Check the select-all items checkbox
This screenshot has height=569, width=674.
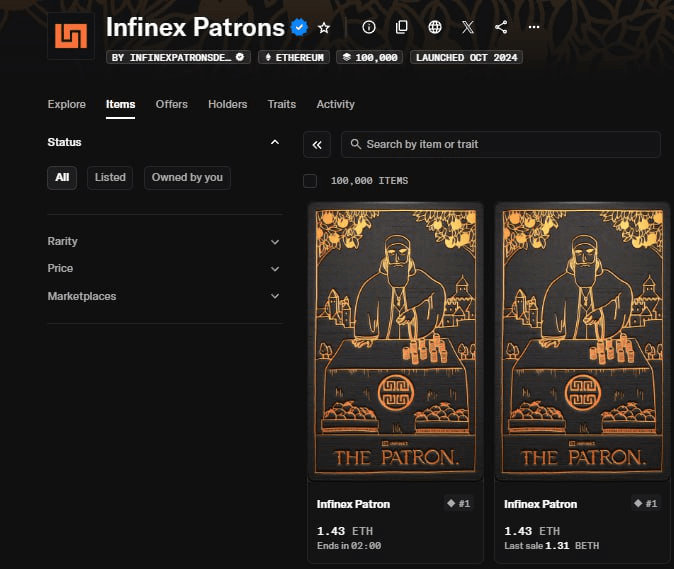click(310, 181)
